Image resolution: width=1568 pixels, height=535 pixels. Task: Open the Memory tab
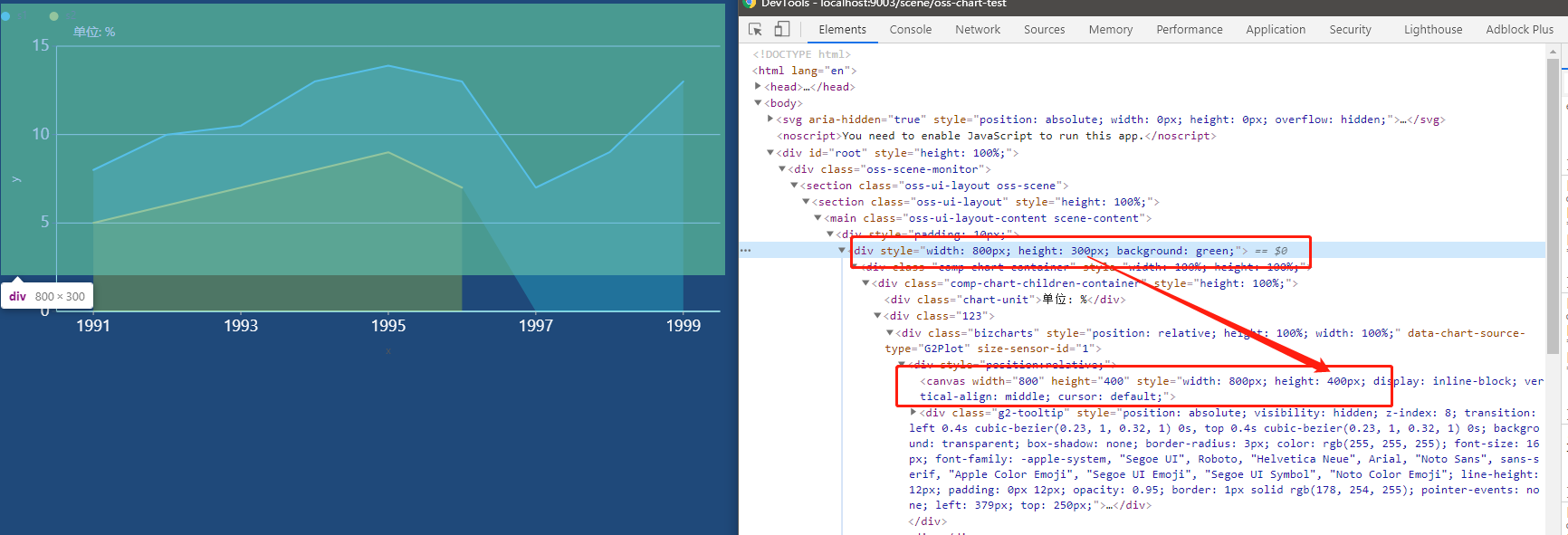[x=1110, y=30]
